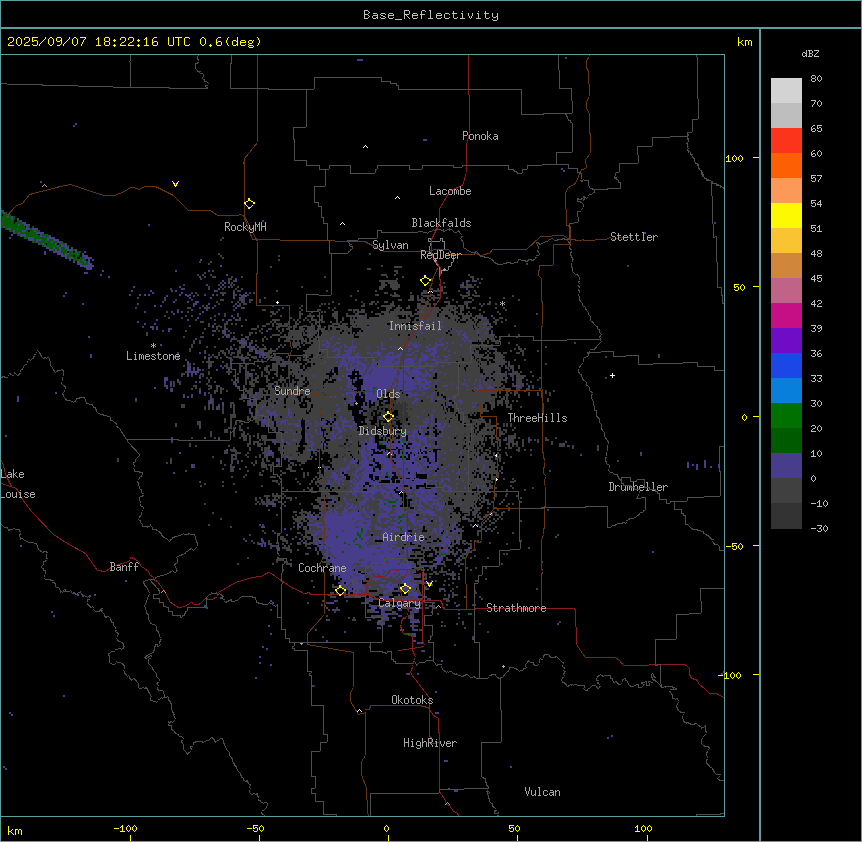Screen dimensions: 862x842
Task: Click the Sundre label
Action: [292, 391]
